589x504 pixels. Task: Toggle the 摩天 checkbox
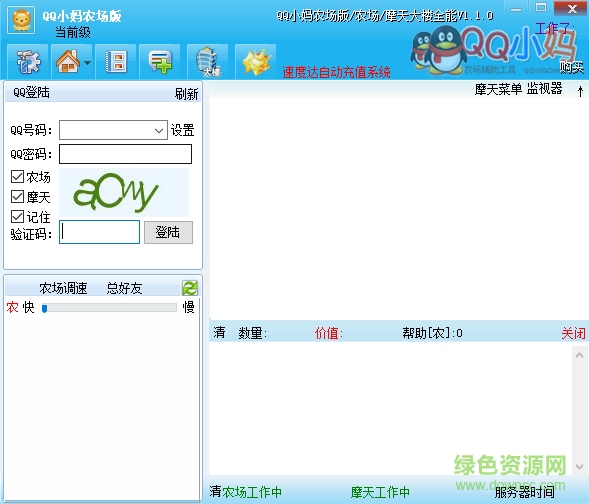(17, 196)
